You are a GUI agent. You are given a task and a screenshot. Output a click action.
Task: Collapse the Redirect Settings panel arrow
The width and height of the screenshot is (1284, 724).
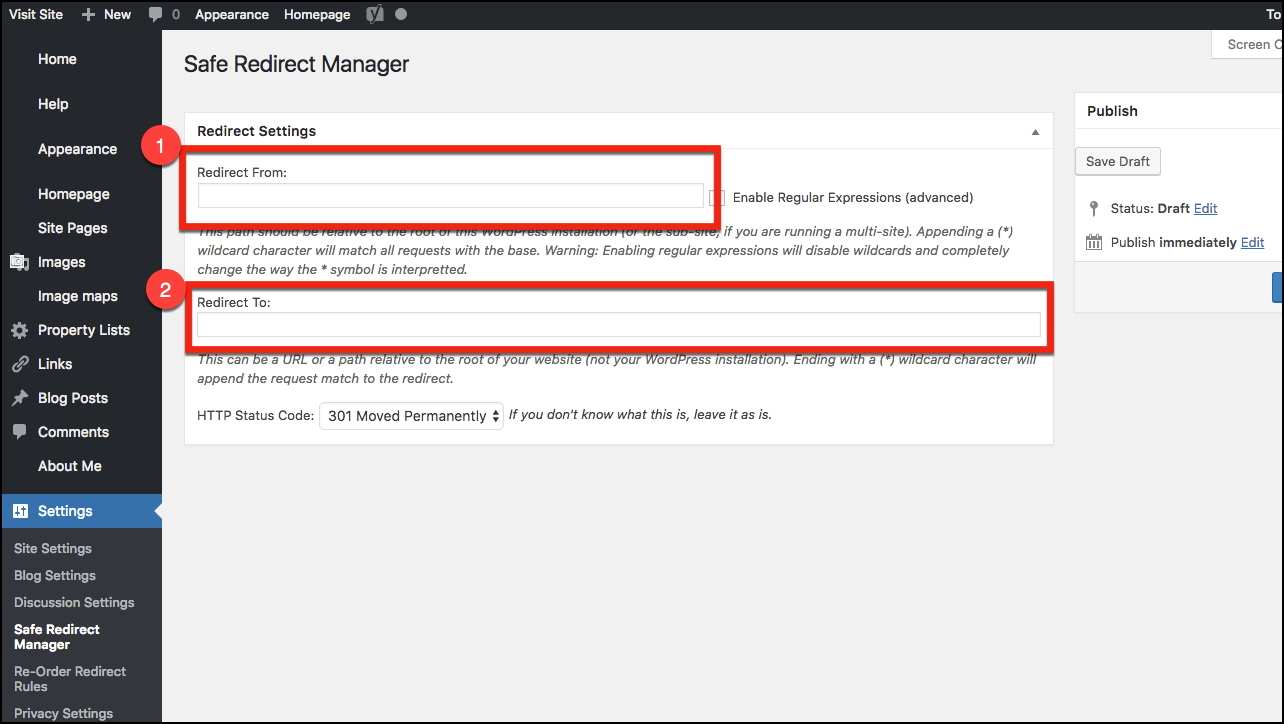pyautogui.click(x=1035, y=132)
